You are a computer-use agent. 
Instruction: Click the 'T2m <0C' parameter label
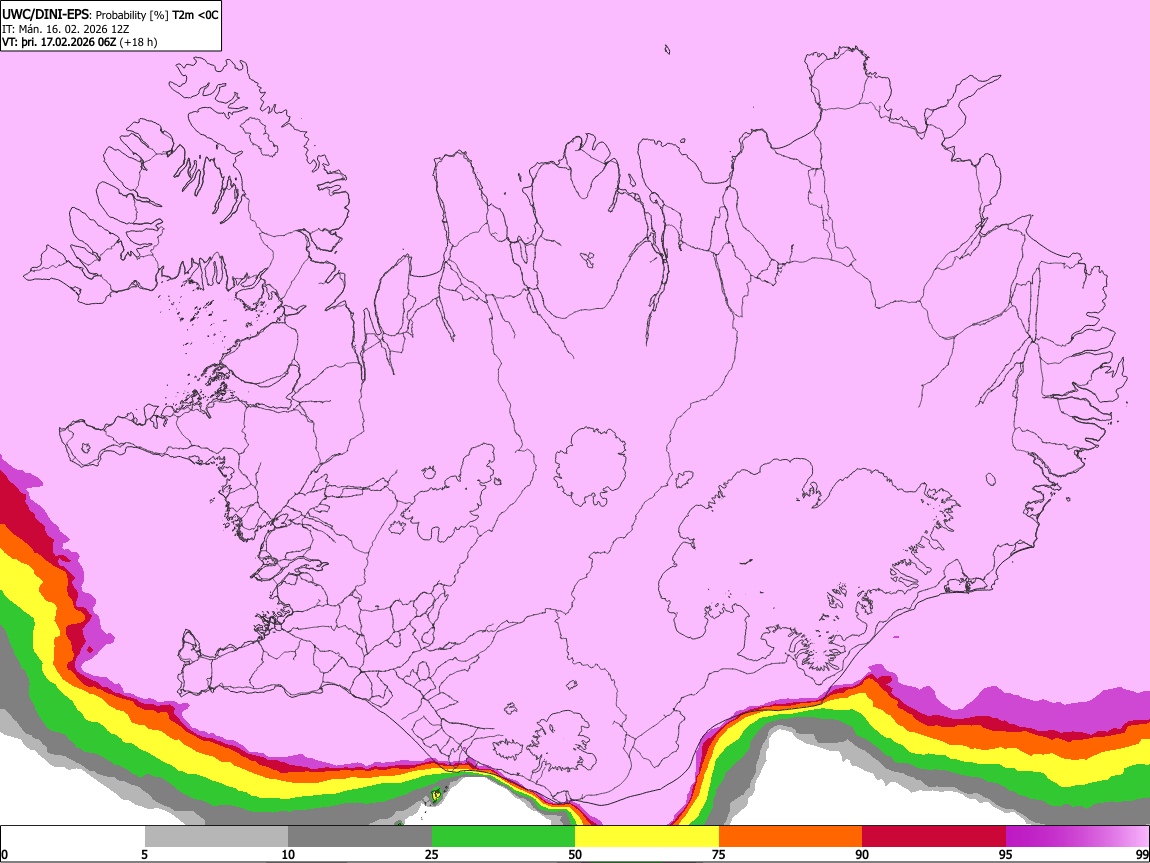195,15
